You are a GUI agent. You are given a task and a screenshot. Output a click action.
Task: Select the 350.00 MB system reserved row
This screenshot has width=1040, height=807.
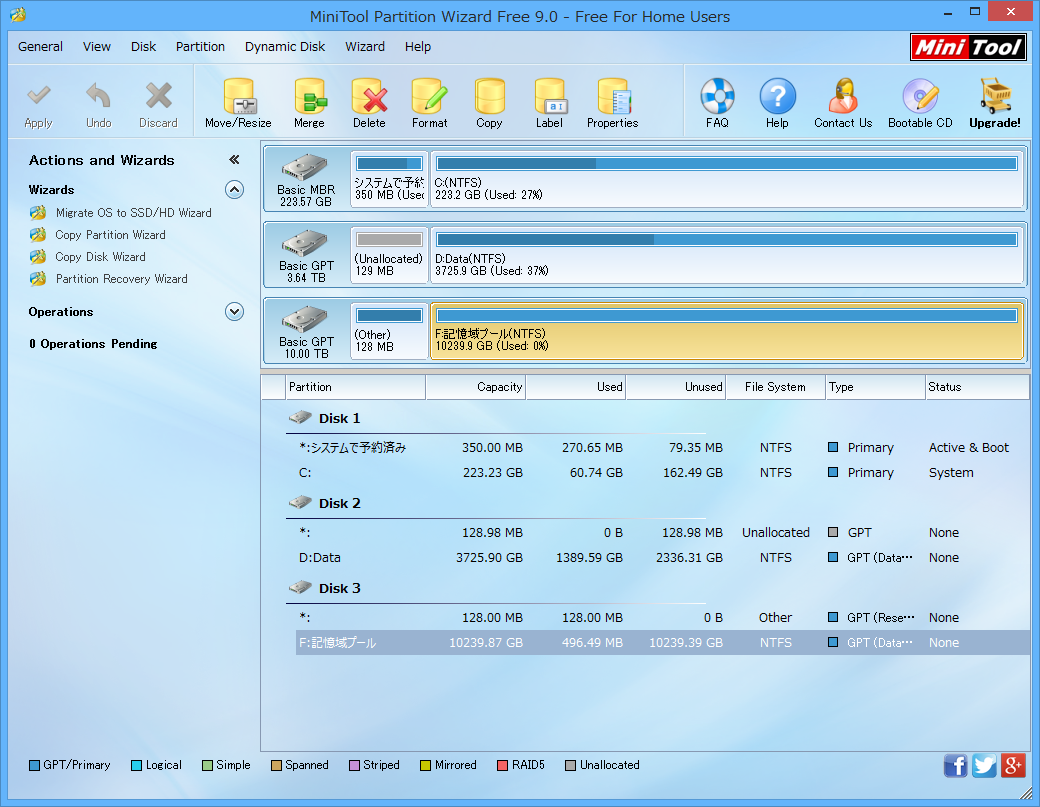click(663, 448)
